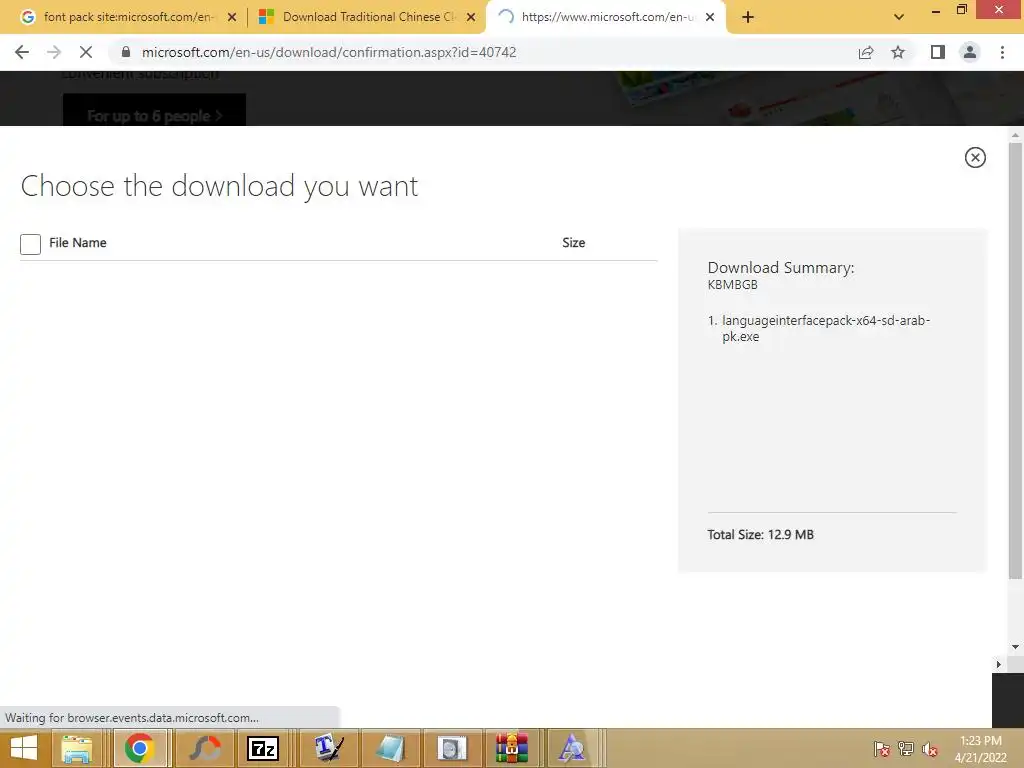Close the Download Traditional Chinese tab
1024x768 pixels.
tap(471, 17)
